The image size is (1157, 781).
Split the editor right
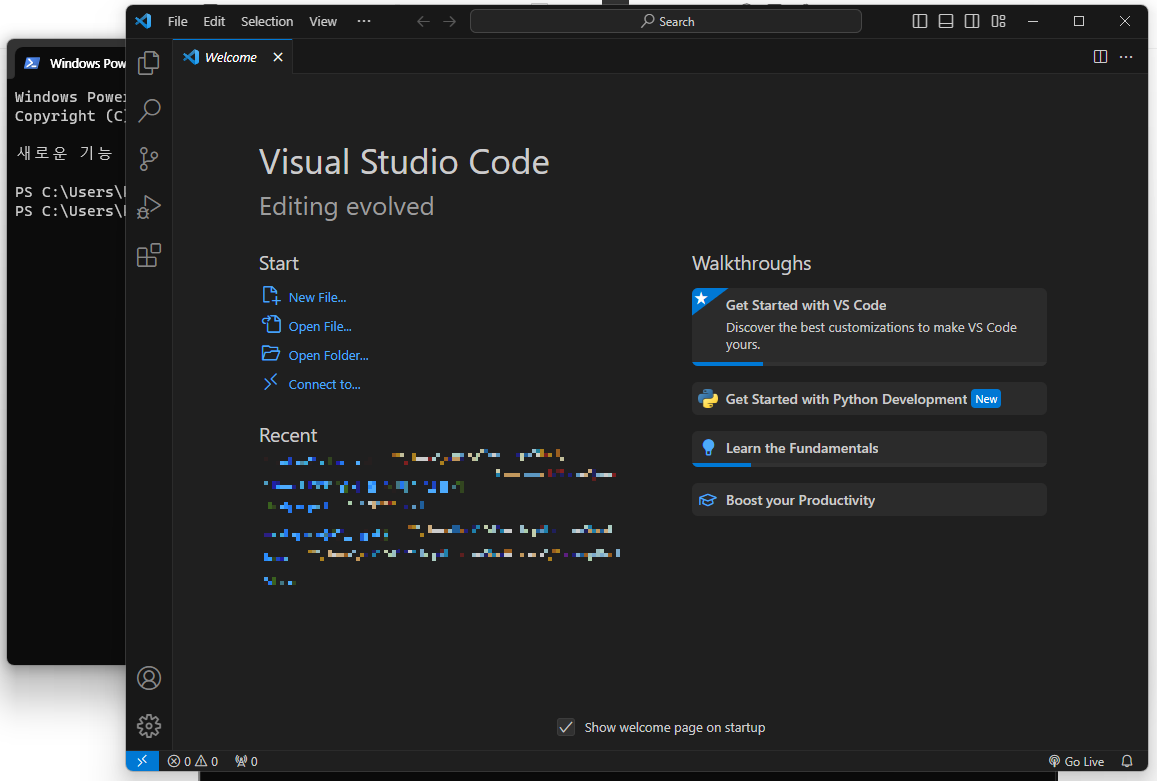[x=1100, y=57]
